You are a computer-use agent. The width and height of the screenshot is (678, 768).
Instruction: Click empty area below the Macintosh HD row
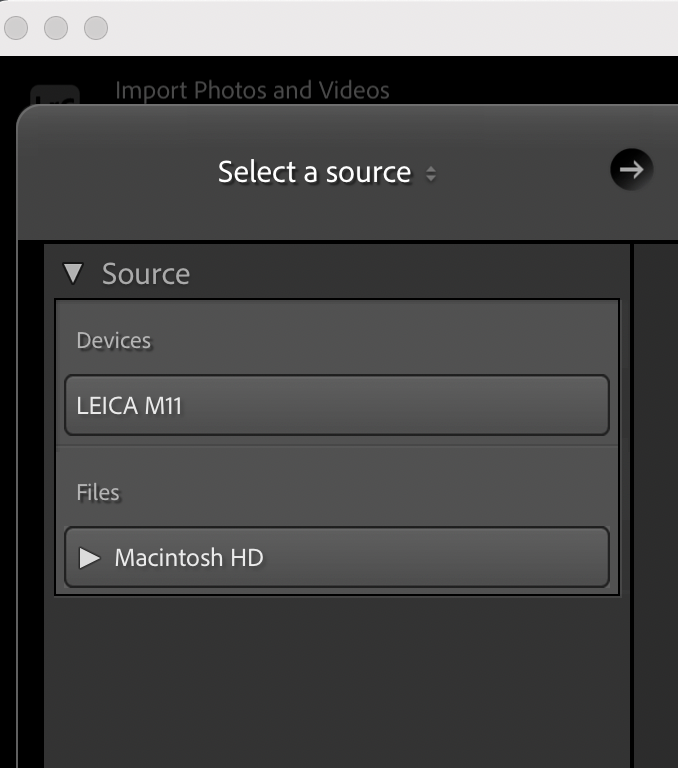pyautogui.click(x=336, y=680)
